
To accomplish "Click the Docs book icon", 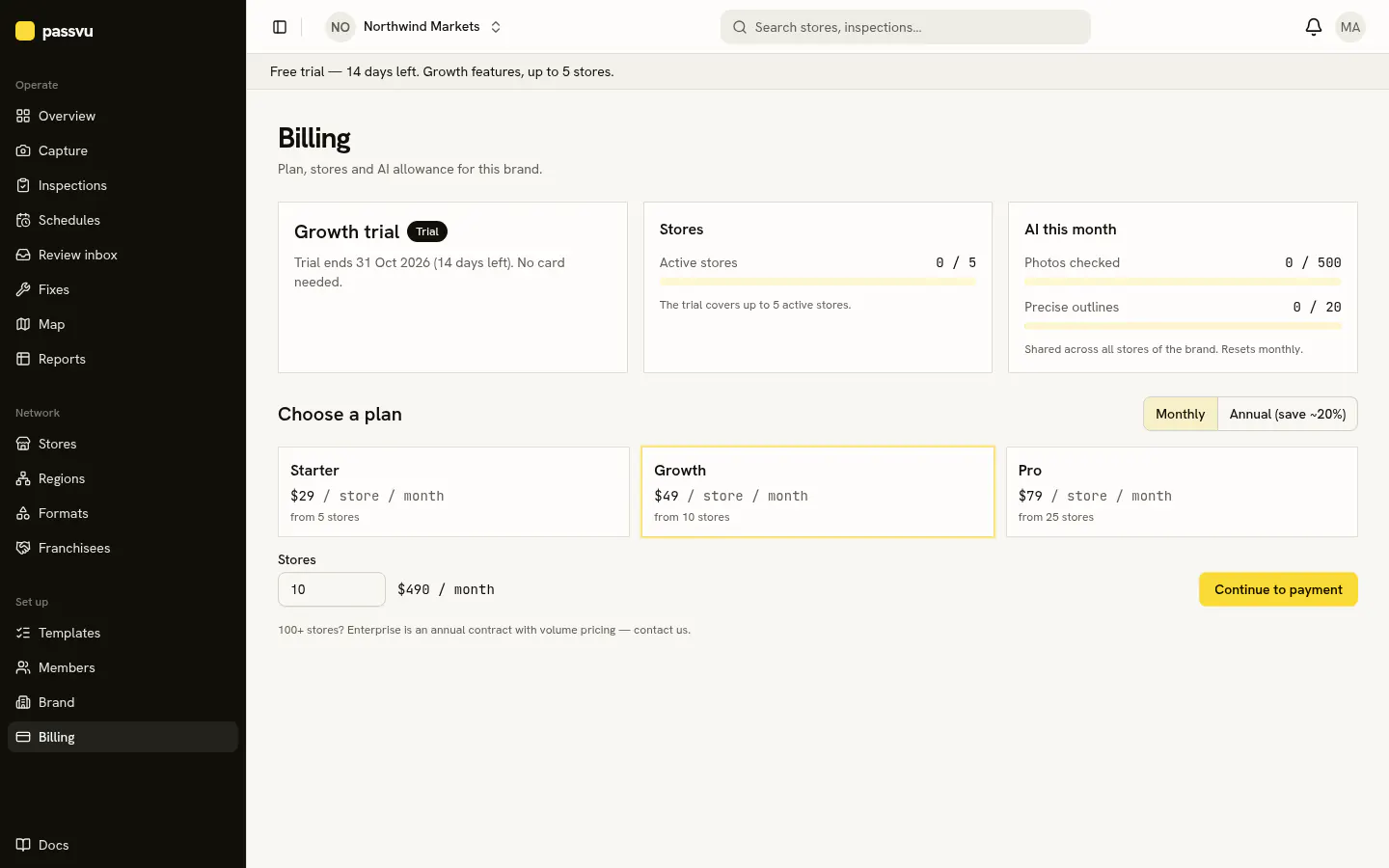I will pos(23,845).
